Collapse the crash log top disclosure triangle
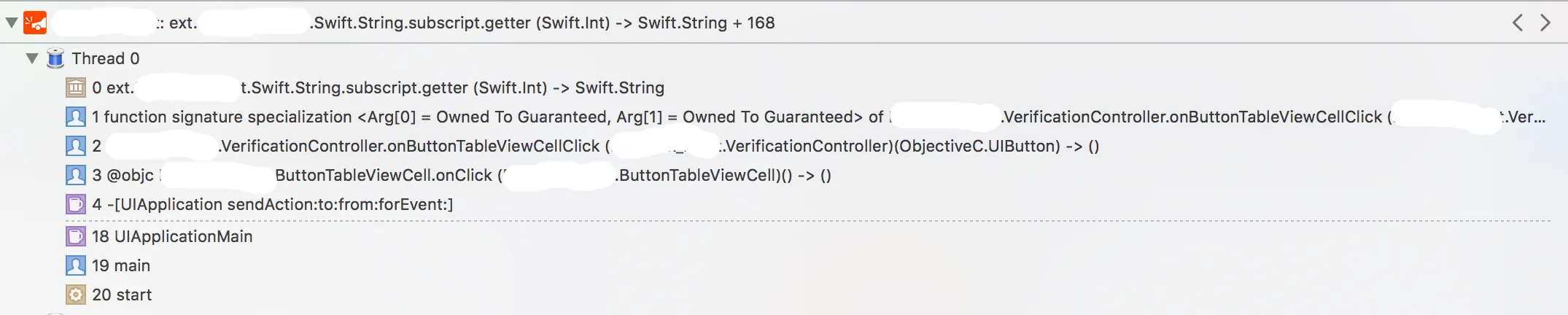This screenshot has height=315, width=1568. (x=11, y=23)
